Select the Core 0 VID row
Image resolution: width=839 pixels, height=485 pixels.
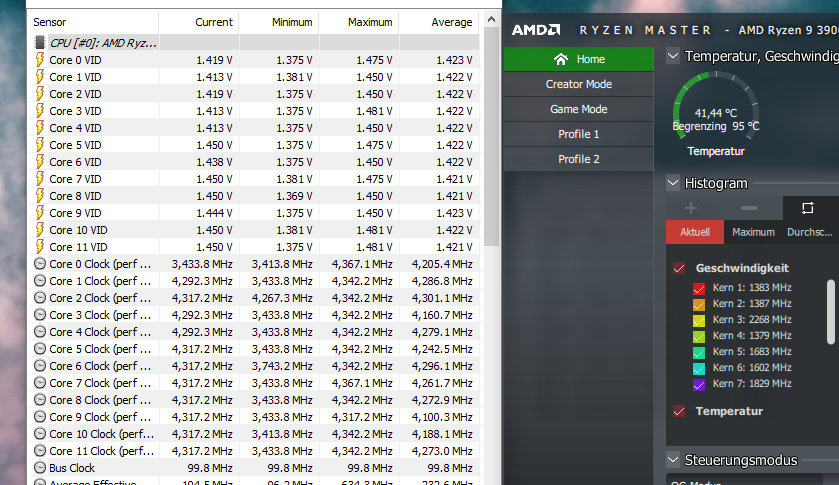254,59
